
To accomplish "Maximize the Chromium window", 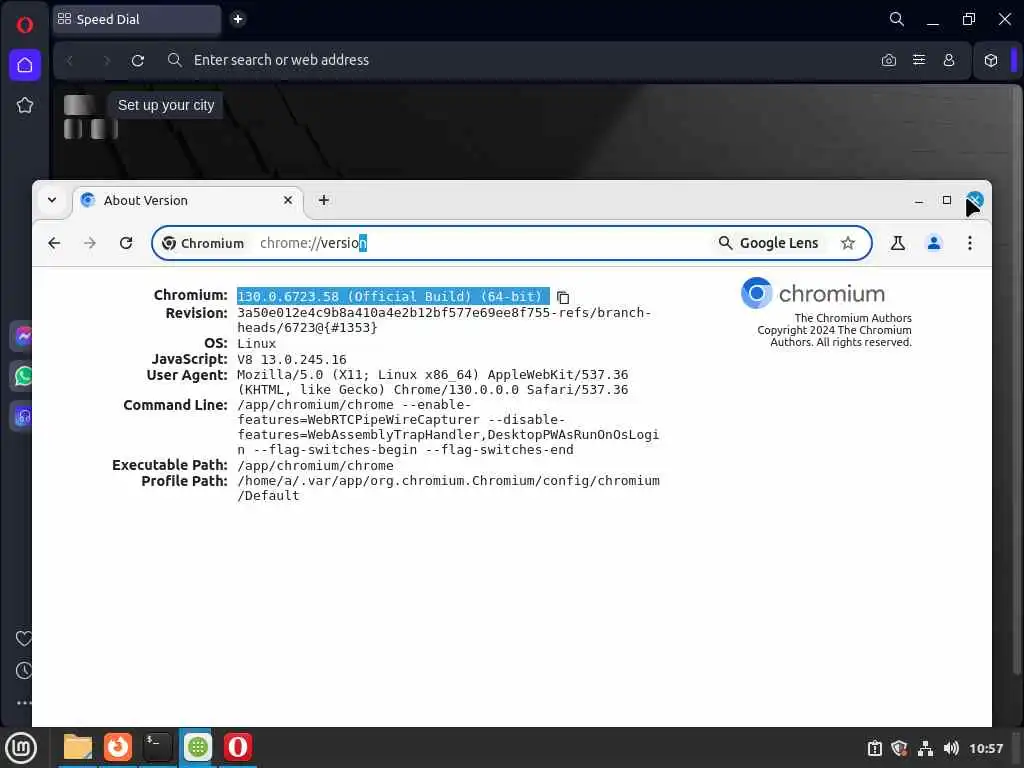I will [x=947, y=200].
